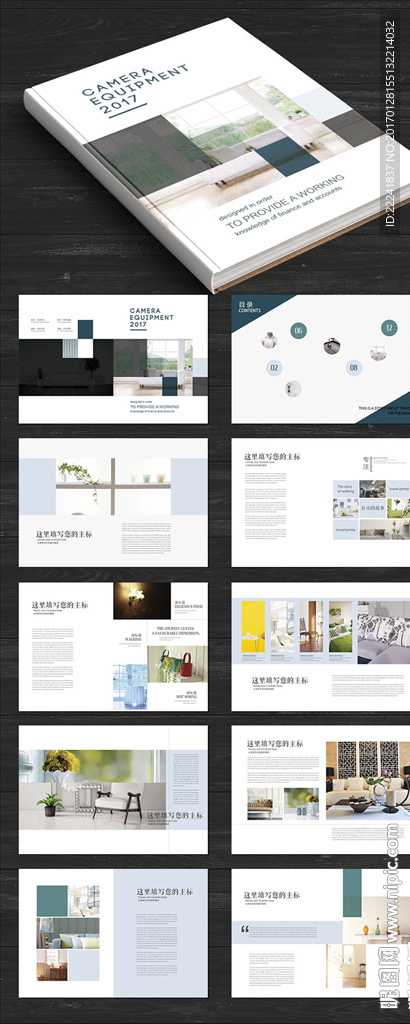The image size is (410, 1024).
Task: Select the yellow chair photo thumbnail
Action: (253, 627)
